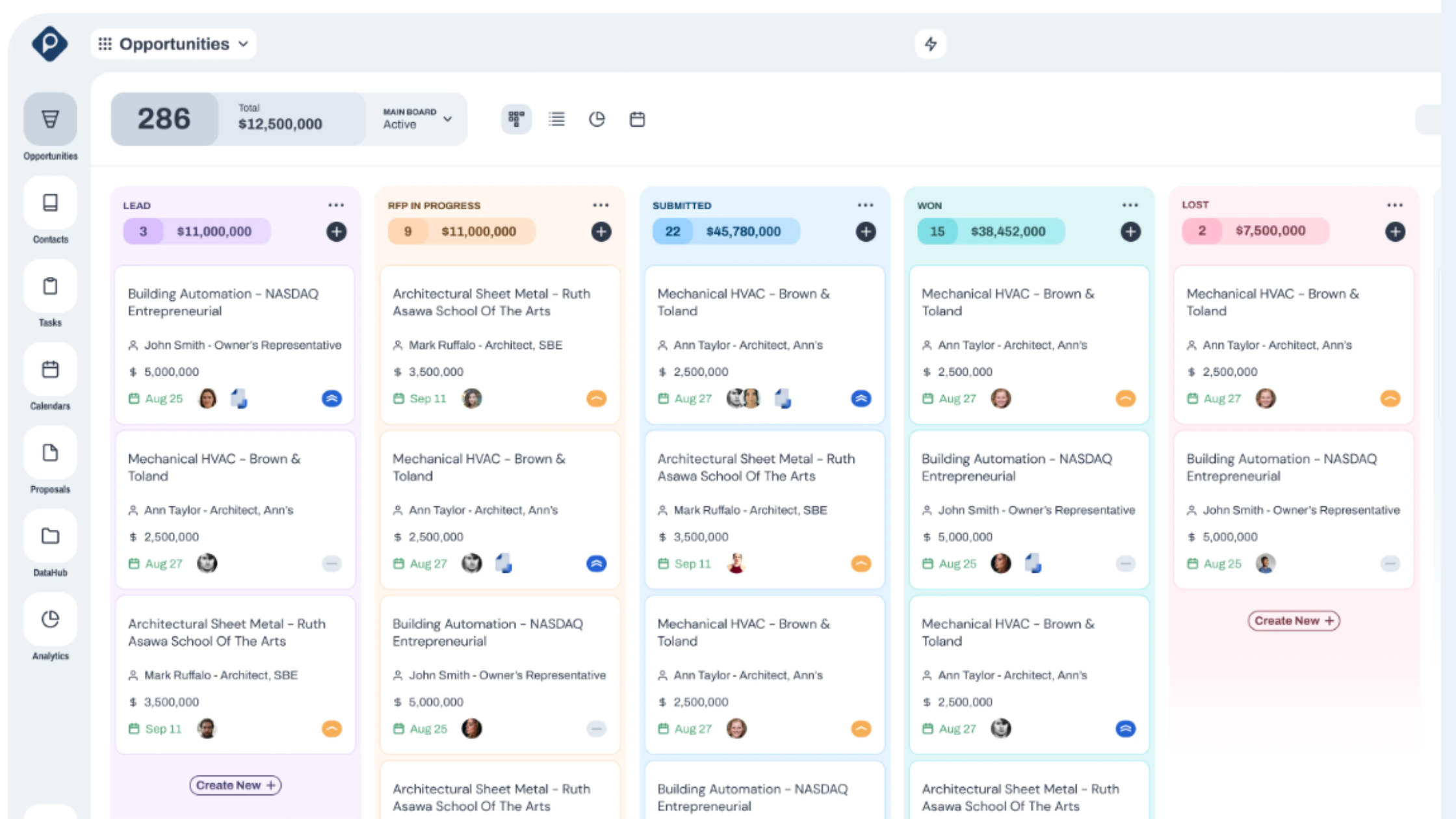Open Submitted column options menu
The image size is (1456, 819).
tap(865, 205)
